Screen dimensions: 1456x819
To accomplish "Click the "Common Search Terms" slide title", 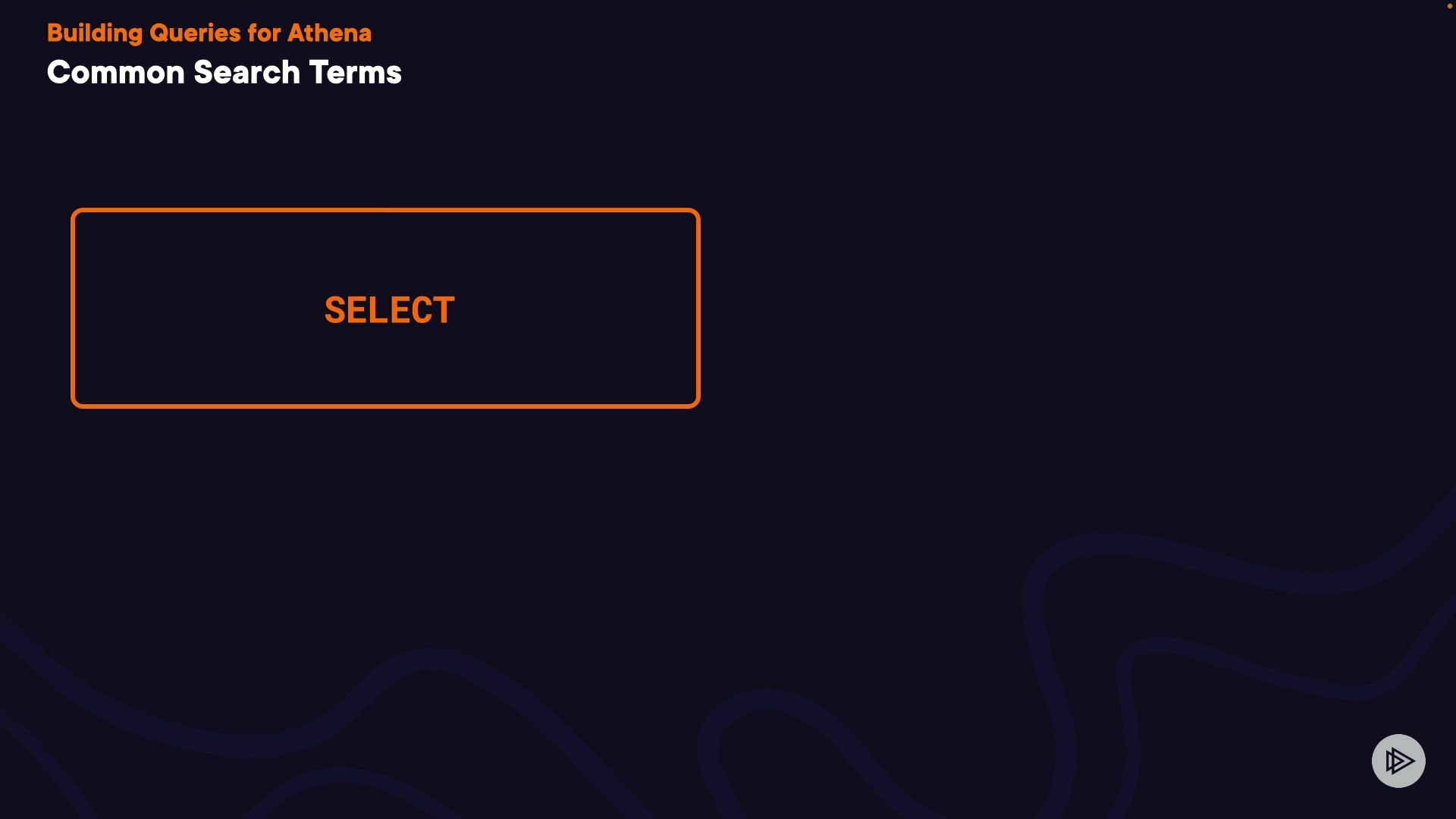I will click(224, 73).
